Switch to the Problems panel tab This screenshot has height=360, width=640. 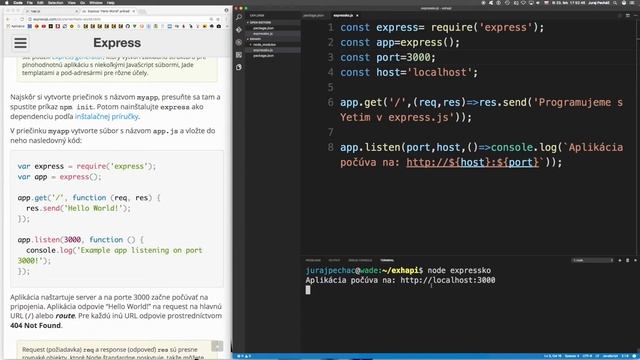[x=313, y=260]
